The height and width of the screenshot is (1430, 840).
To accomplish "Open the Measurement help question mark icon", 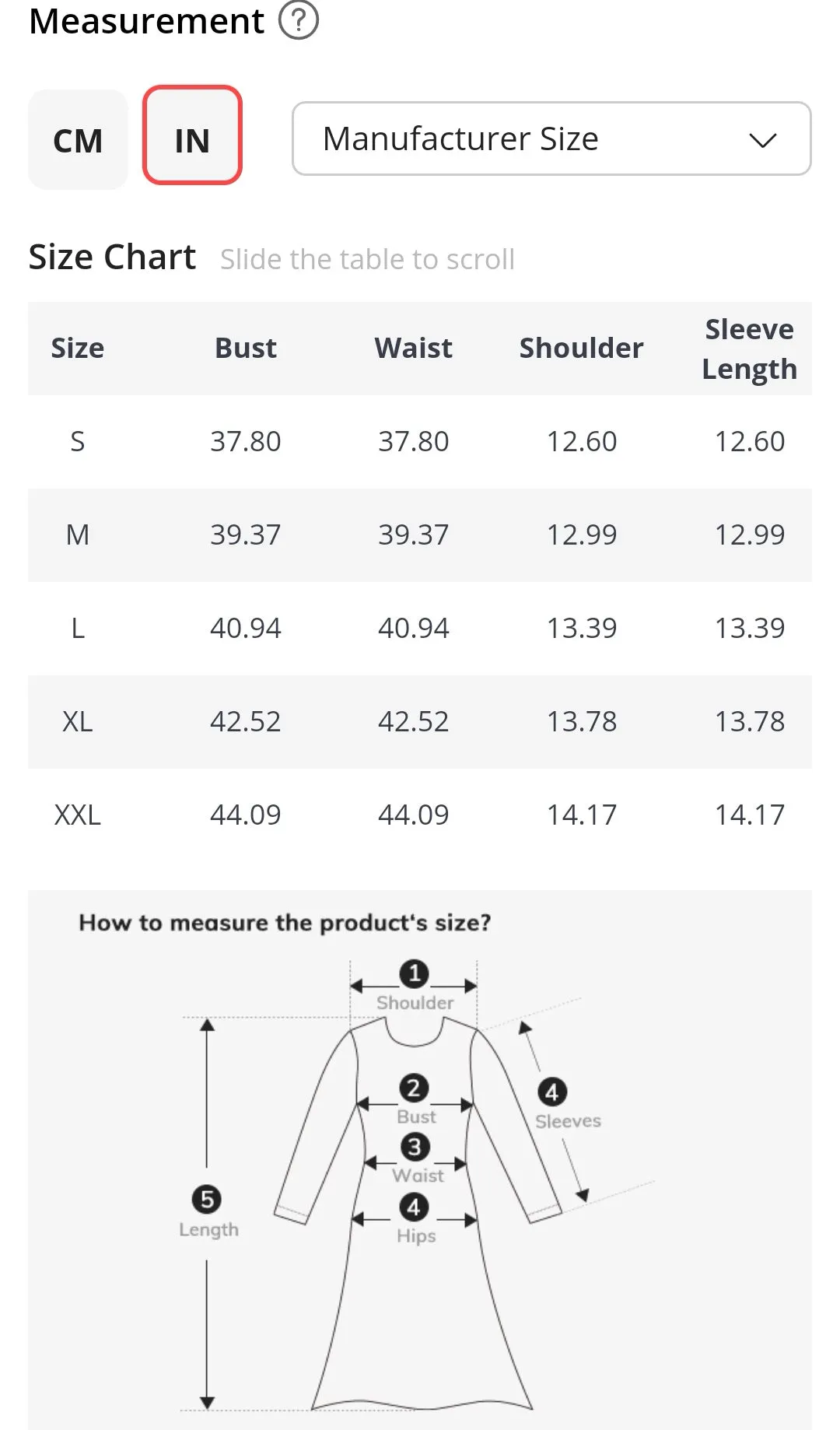I will click(299, 20).
